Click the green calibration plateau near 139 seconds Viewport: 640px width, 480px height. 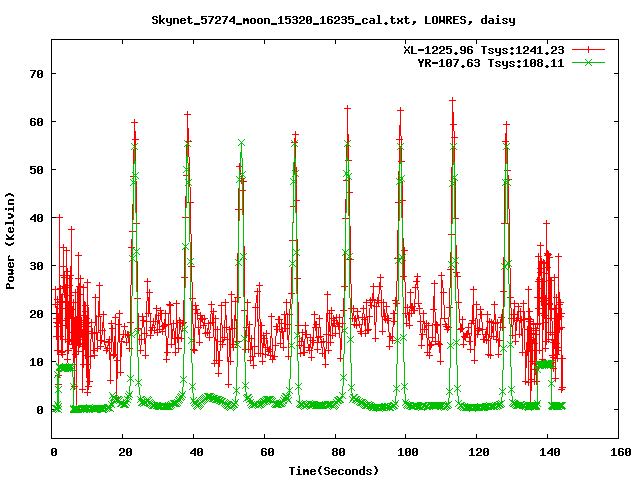545,364
